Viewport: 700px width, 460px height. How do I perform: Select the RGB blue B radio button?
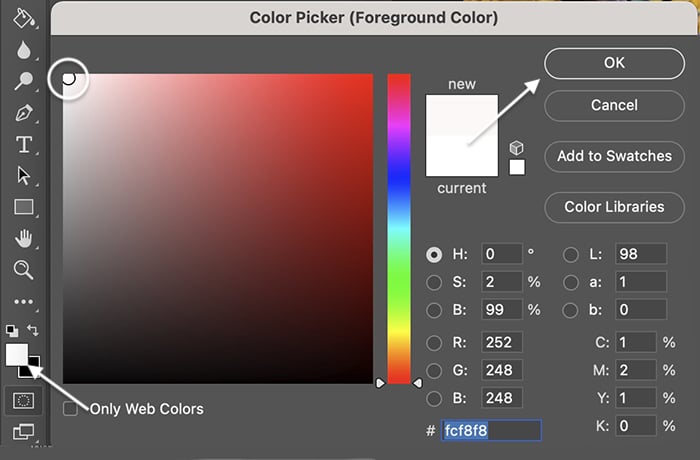click(x=434, y=398)
